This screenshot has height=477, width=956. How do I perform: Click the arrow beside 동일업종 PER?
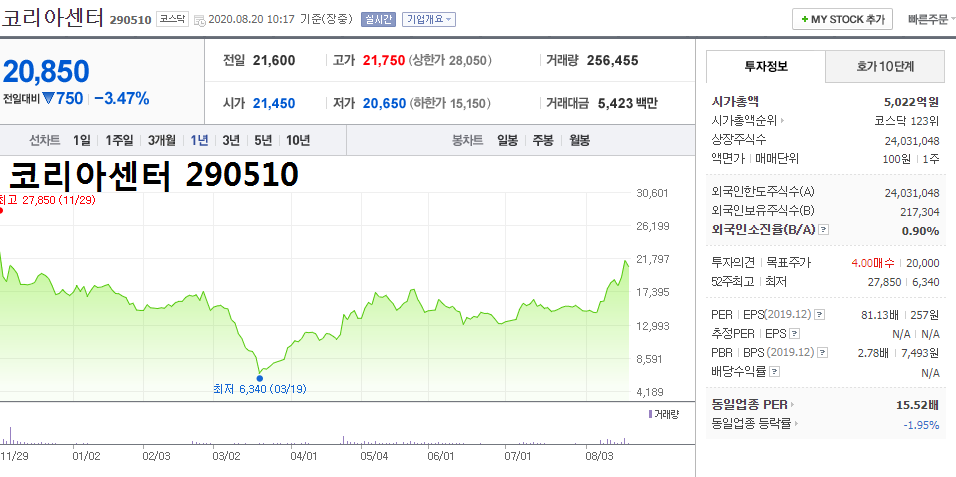click(x=793, y=404)
